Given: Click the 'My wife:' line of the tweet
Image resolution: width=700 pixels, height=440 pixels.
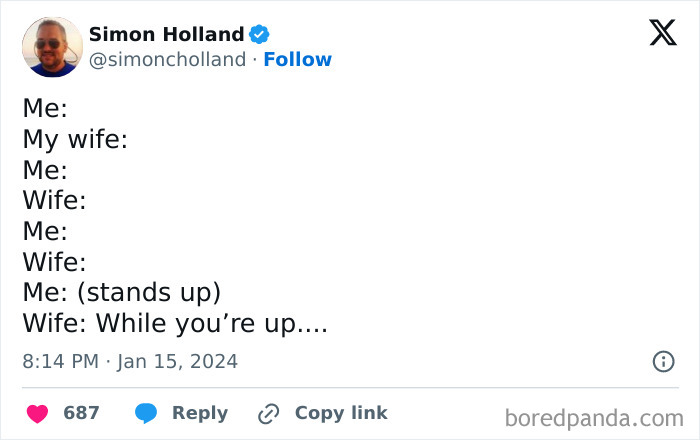Looking at the screenshot, I should click(x=75, y=139).
